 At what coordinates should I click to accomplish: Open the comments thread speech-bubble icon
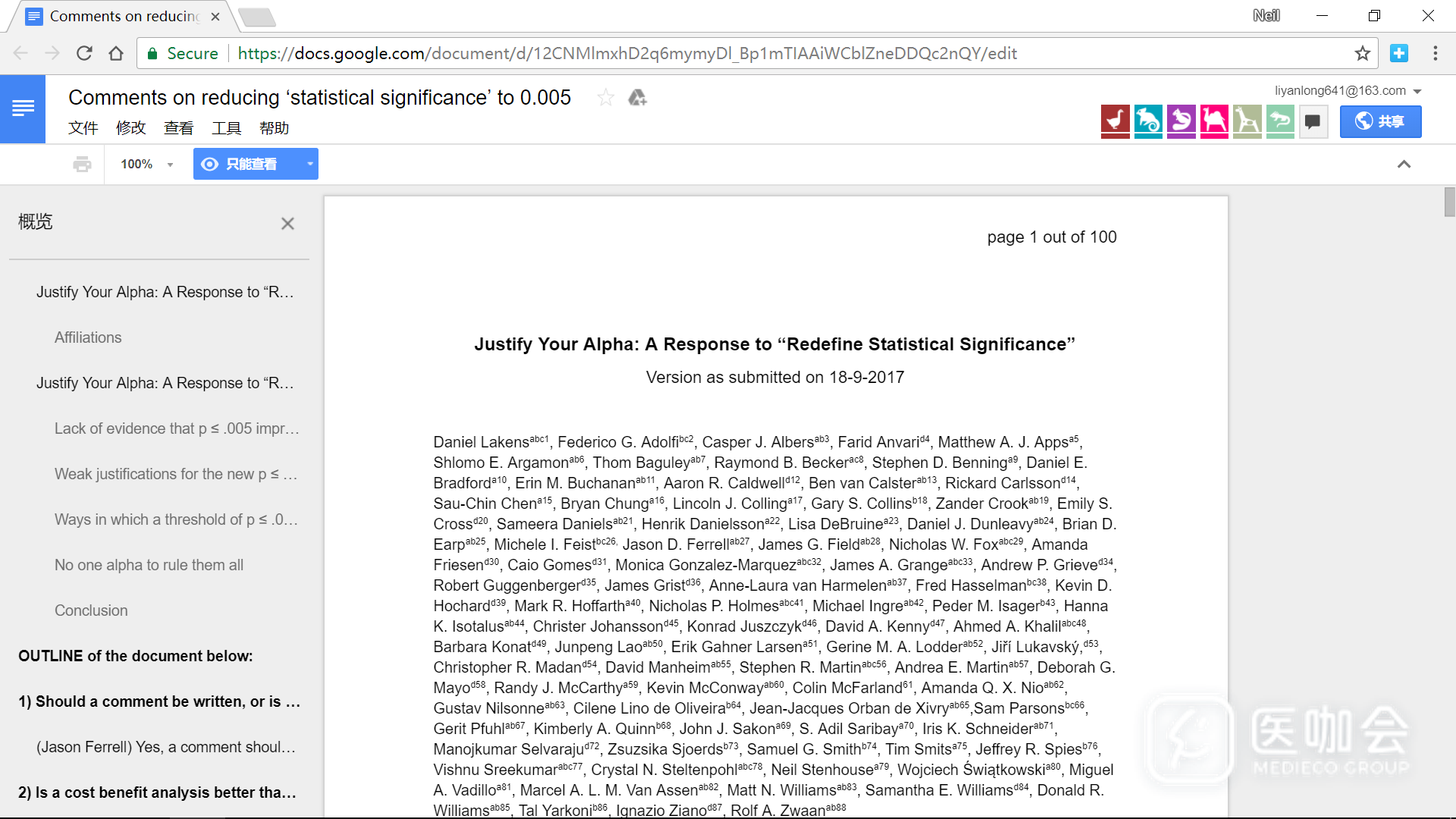point(1313,121)
